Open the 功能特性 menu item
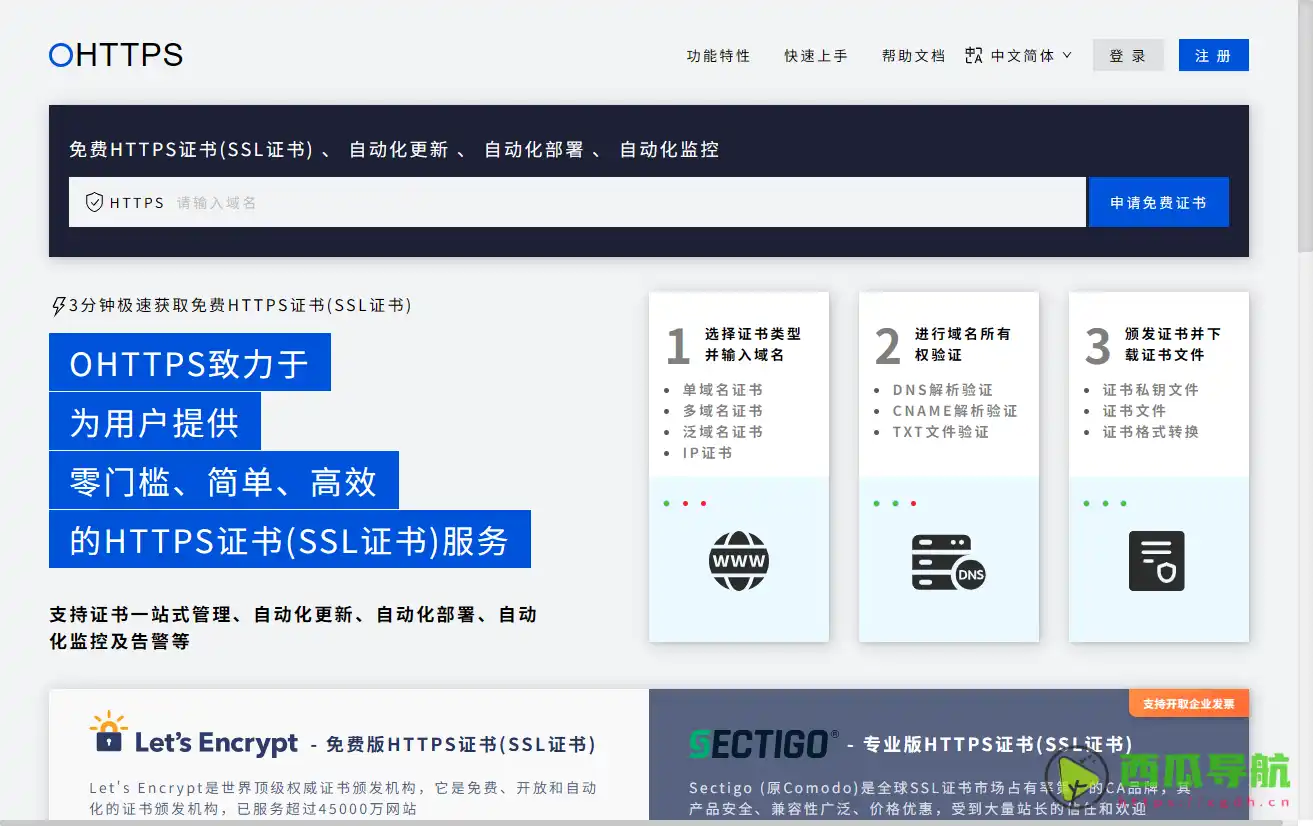This screenshot has width=1313, height=826. pos(718,56)
